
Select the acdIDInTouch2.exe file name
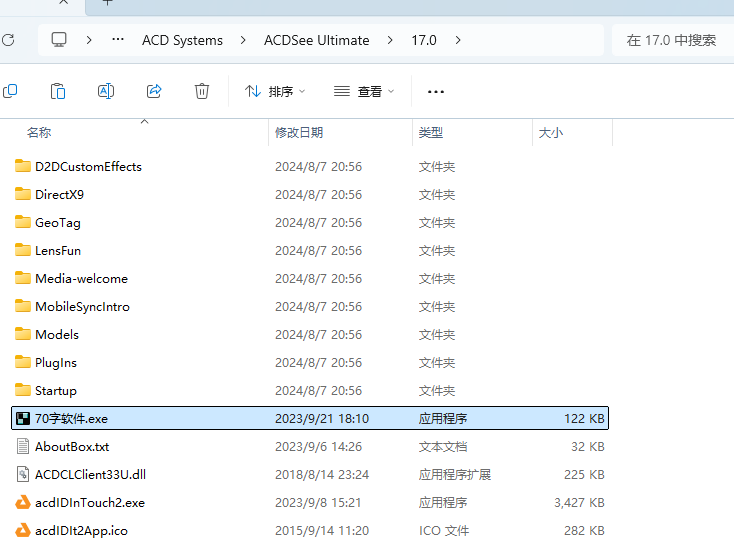point(90,503)
